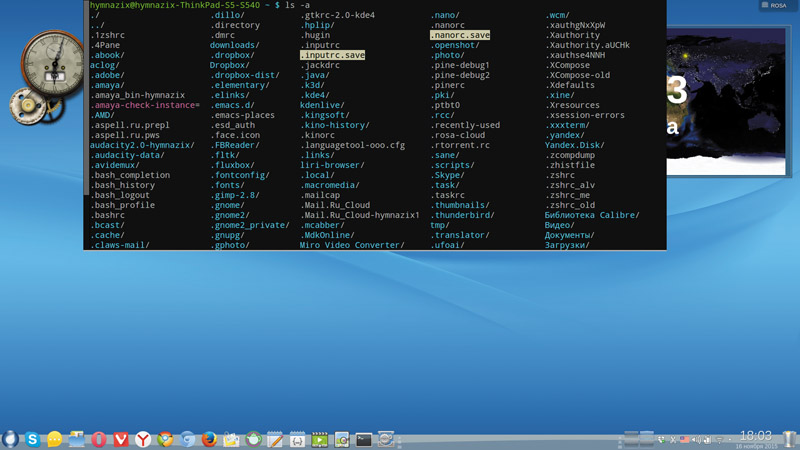Click the Dropbox/ directory entry
This screenshot has width=800, height=450.
pyautogui.click(x=230, y=65)
